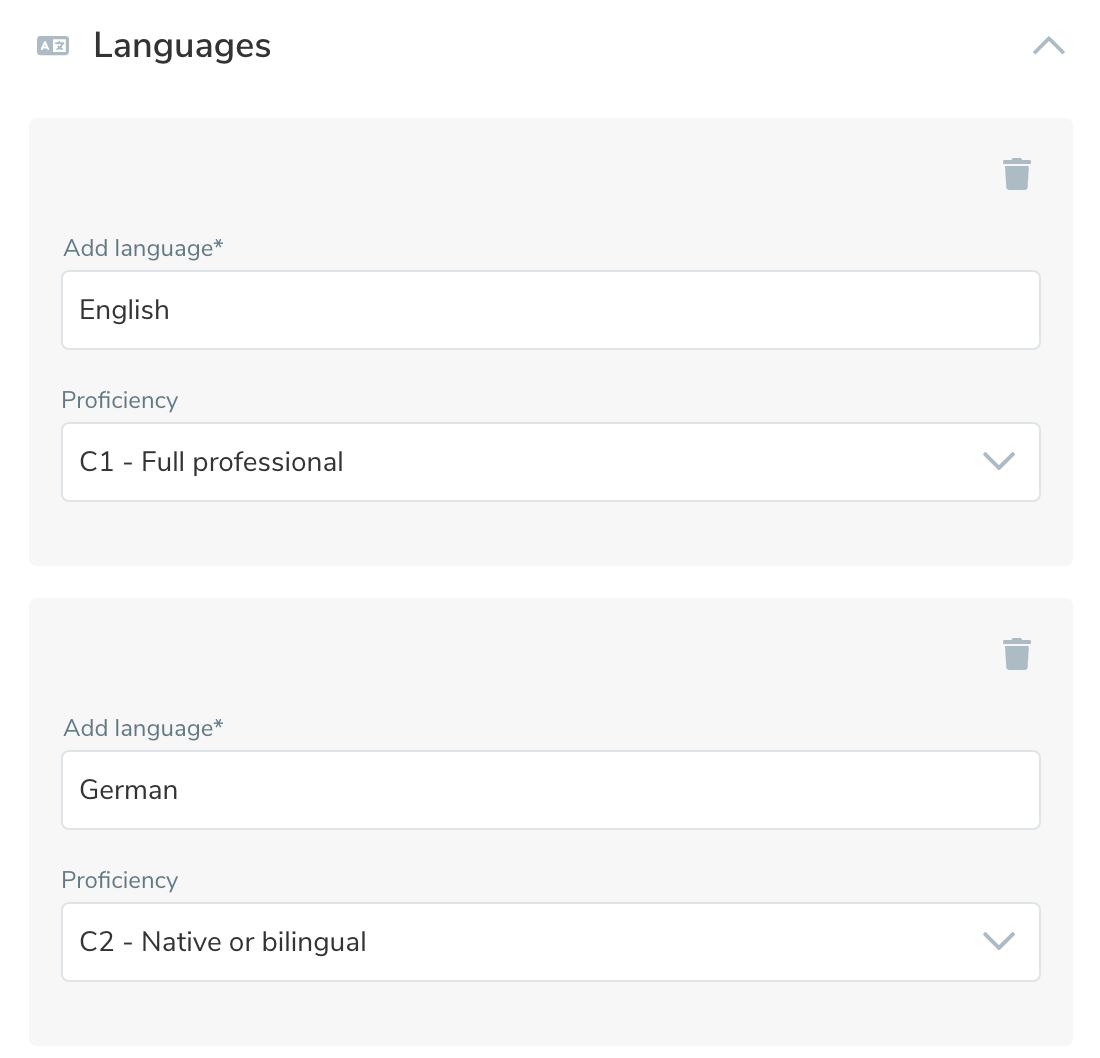Click the Languages translate icon

coord(53,46)
